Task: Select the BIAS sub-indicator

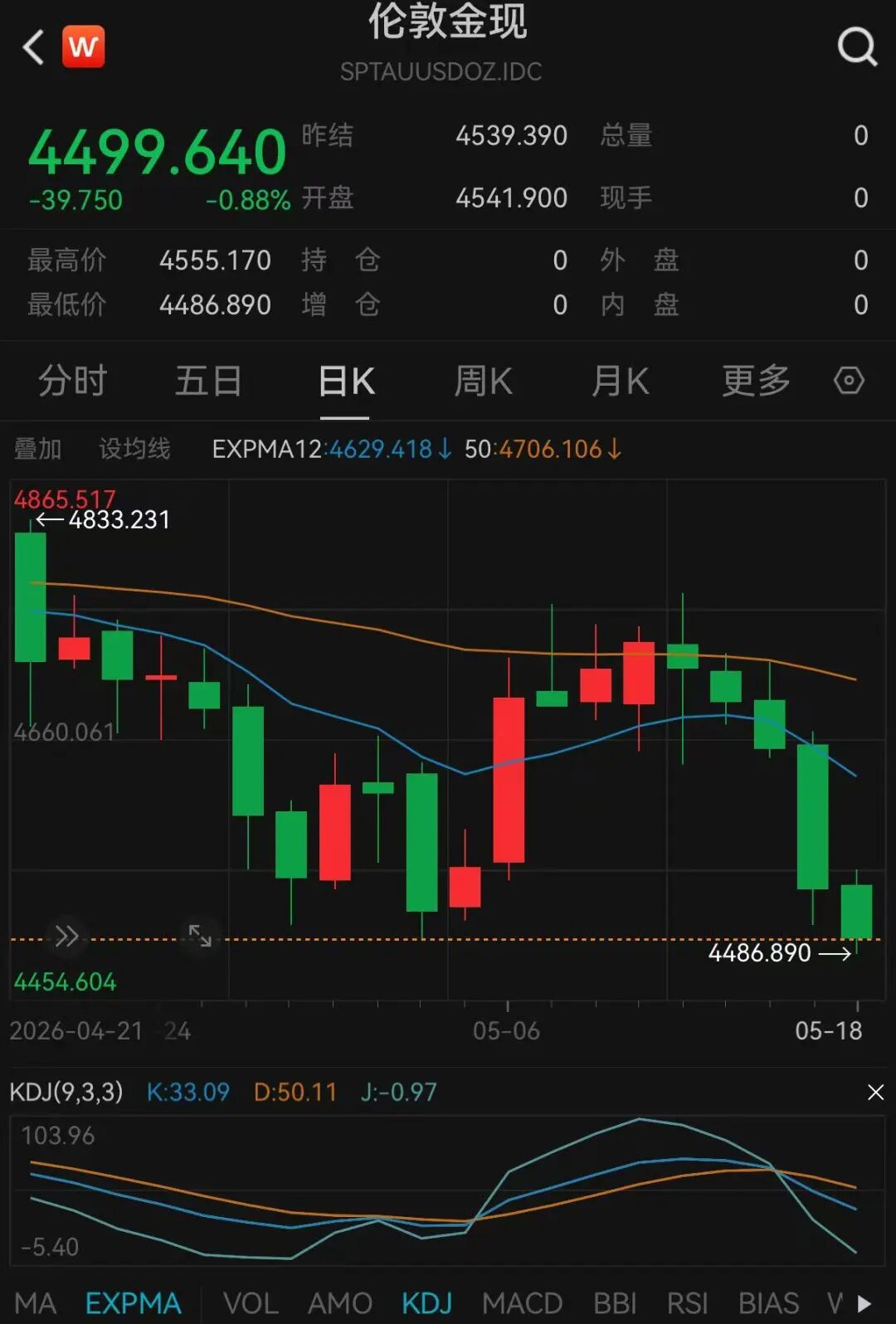Action: click(x=769, y=1302)
